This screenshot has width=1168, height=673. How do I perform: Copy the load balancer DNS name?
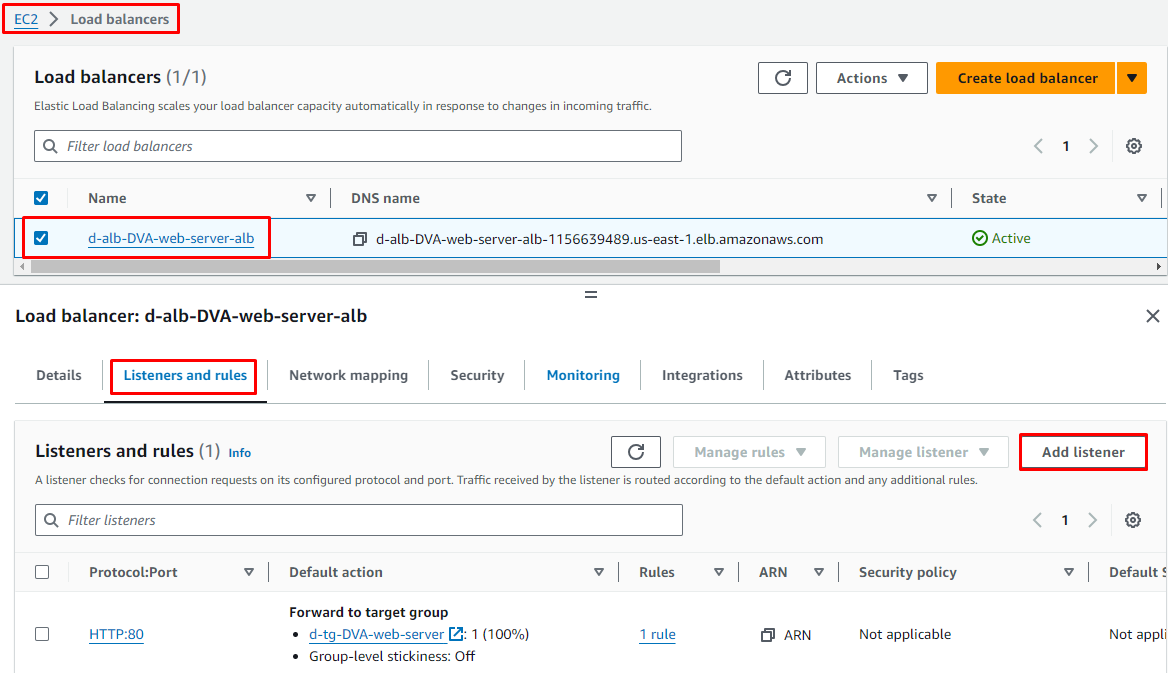click(x=360, y=239)
